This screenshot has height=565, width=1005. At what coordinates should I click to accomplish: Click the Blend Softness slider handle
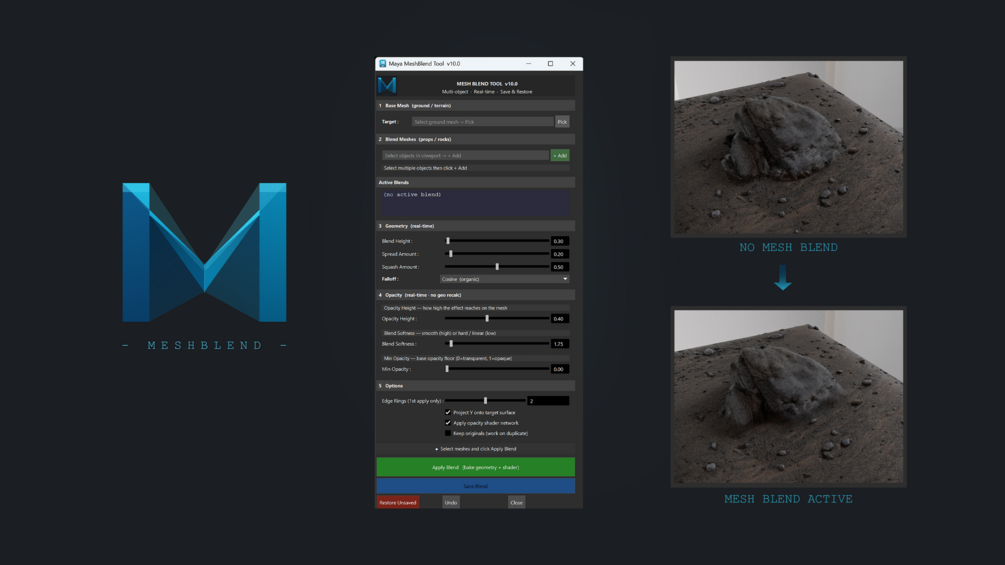click(451, 343)
